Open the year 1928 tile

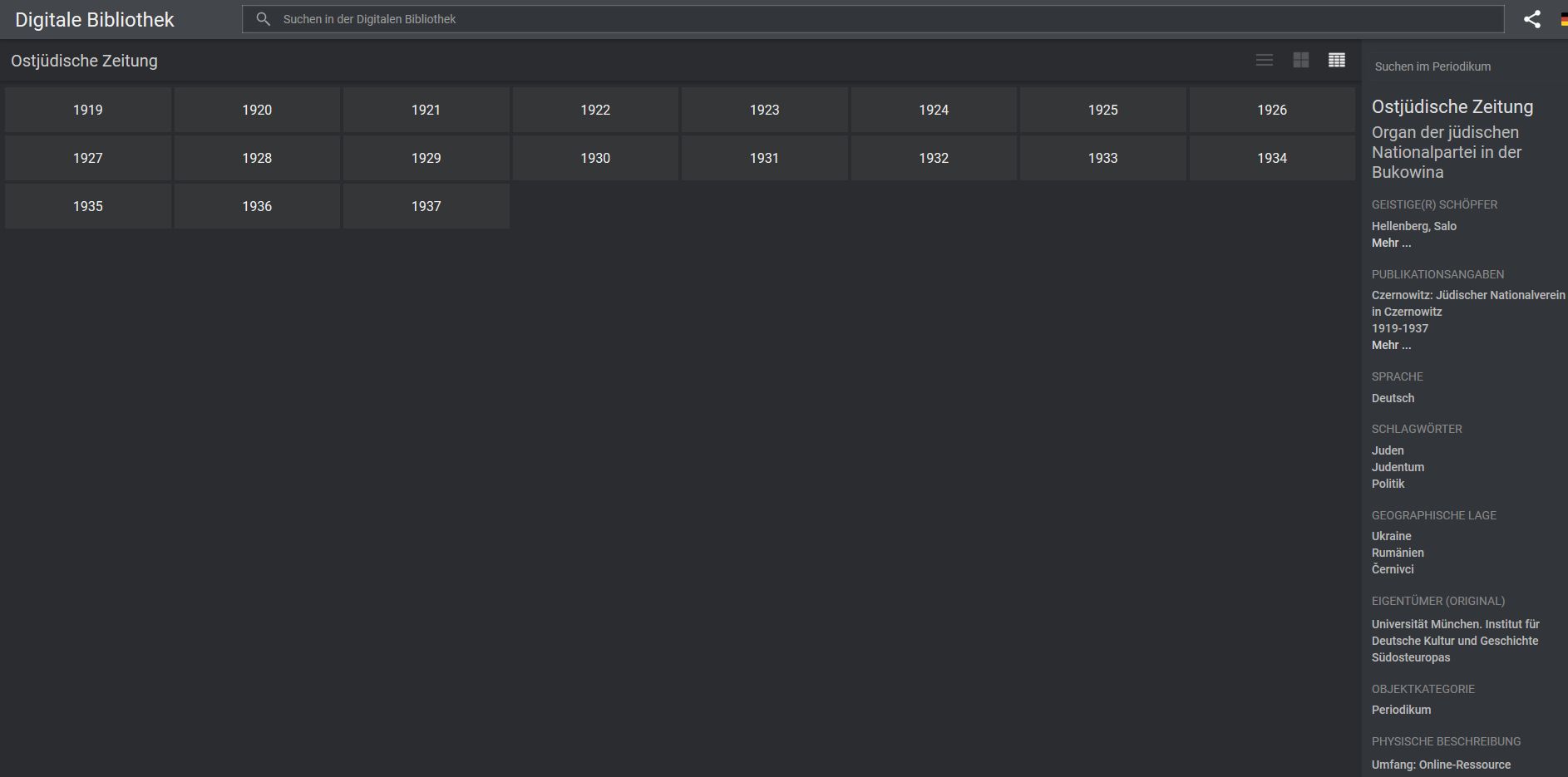(257, 158)
